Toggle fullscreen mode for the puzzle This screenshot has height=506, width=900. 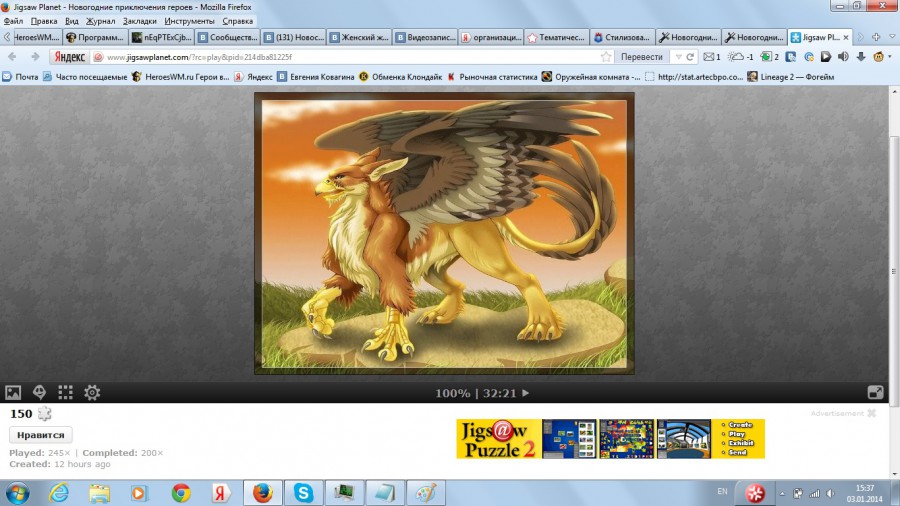click(875, 393)
